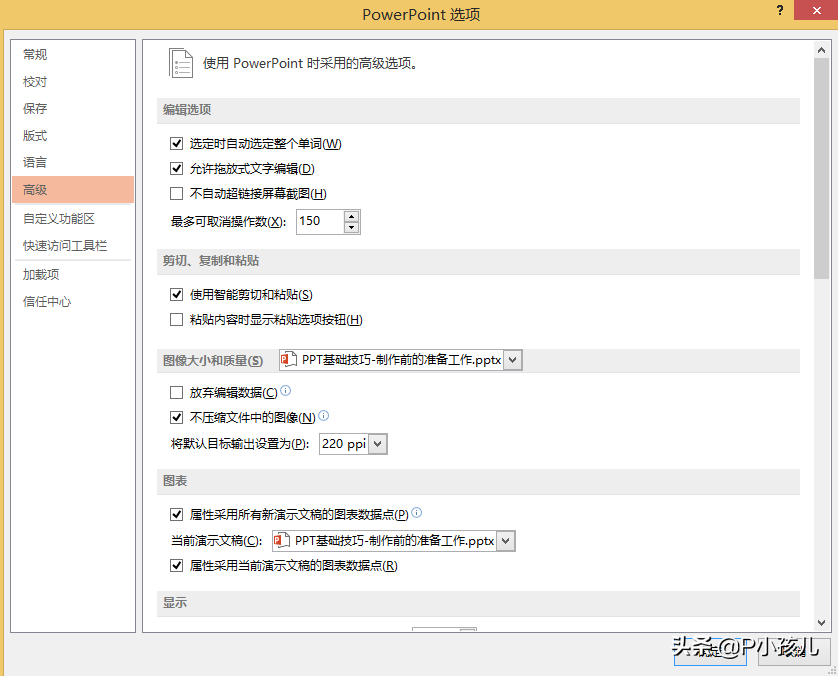
Task: Enable 不自动超链接屏幕截图 checkbox
Action: pos(176,193)
